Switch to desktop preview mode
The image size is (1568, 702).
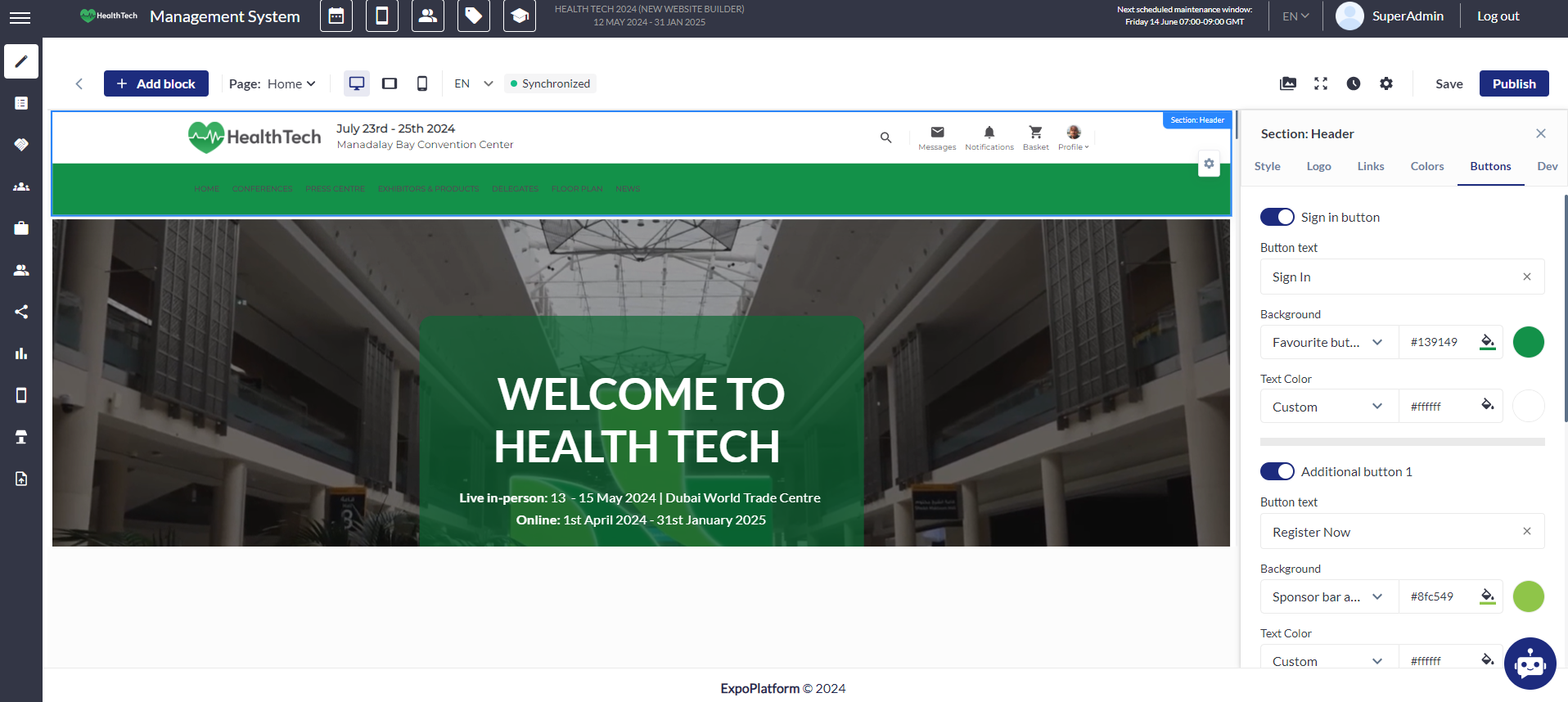[x=357, y=83]
